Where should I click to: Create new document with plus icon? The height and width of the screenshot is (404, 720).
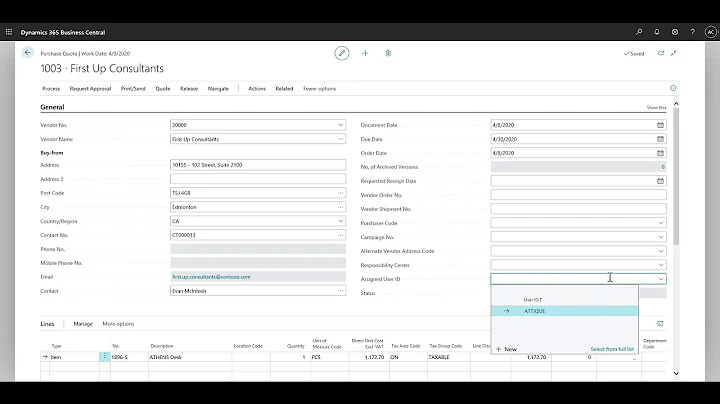365,53
